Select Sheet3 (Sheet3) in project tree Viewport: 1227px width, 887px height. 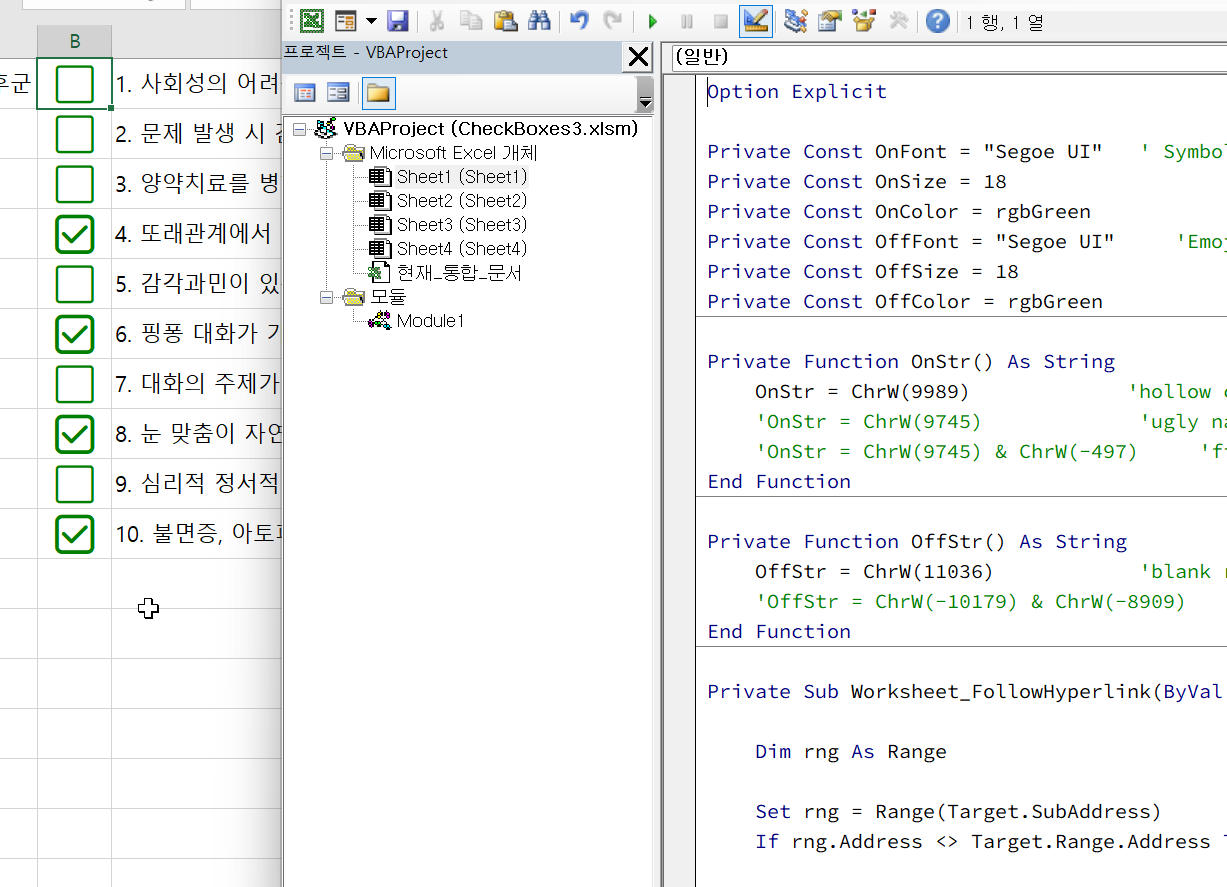pyautogui.click(x=461, y=224)
